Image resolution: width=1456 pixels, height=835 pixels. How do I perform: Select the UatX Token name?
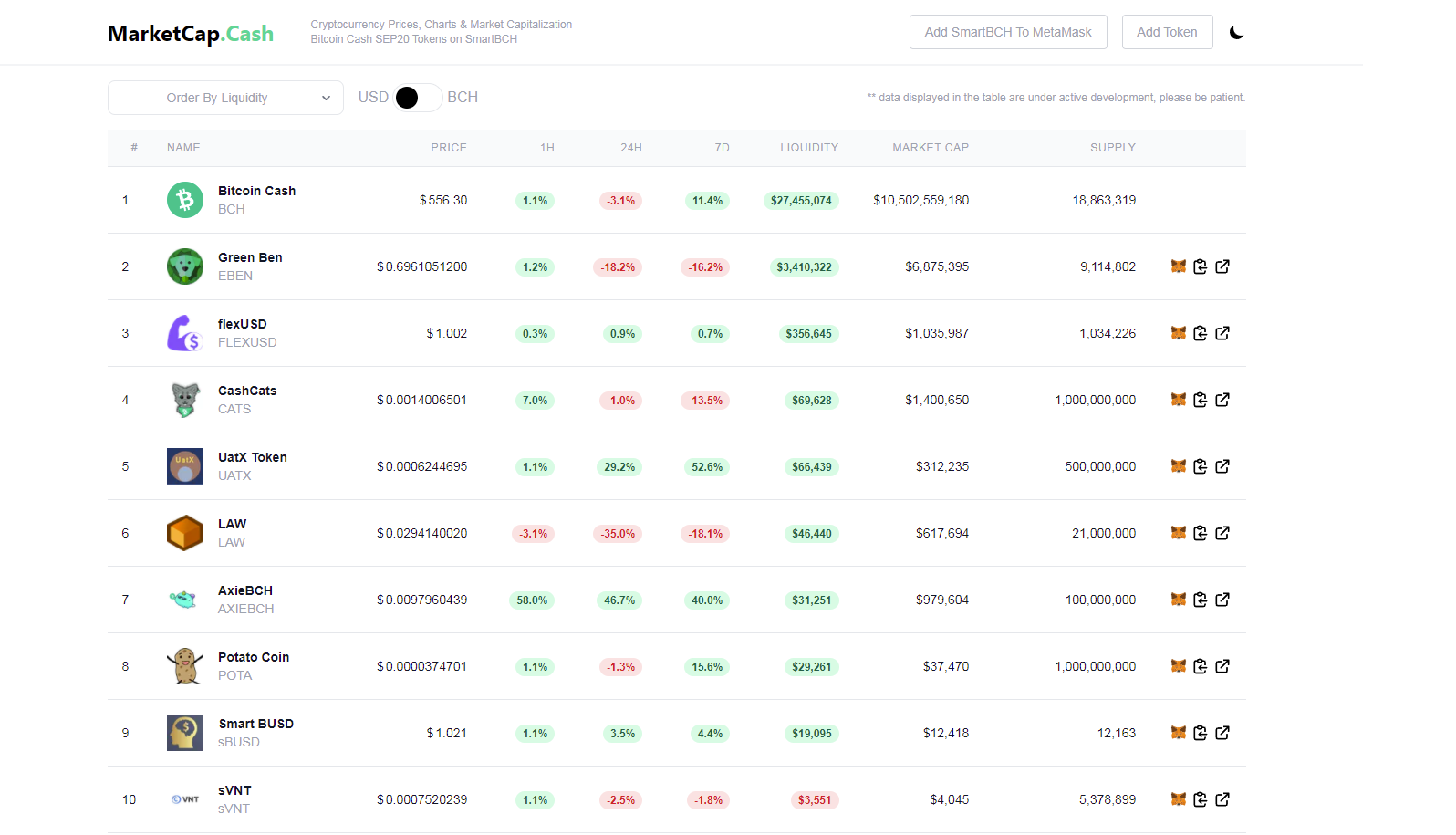[253, 457]
